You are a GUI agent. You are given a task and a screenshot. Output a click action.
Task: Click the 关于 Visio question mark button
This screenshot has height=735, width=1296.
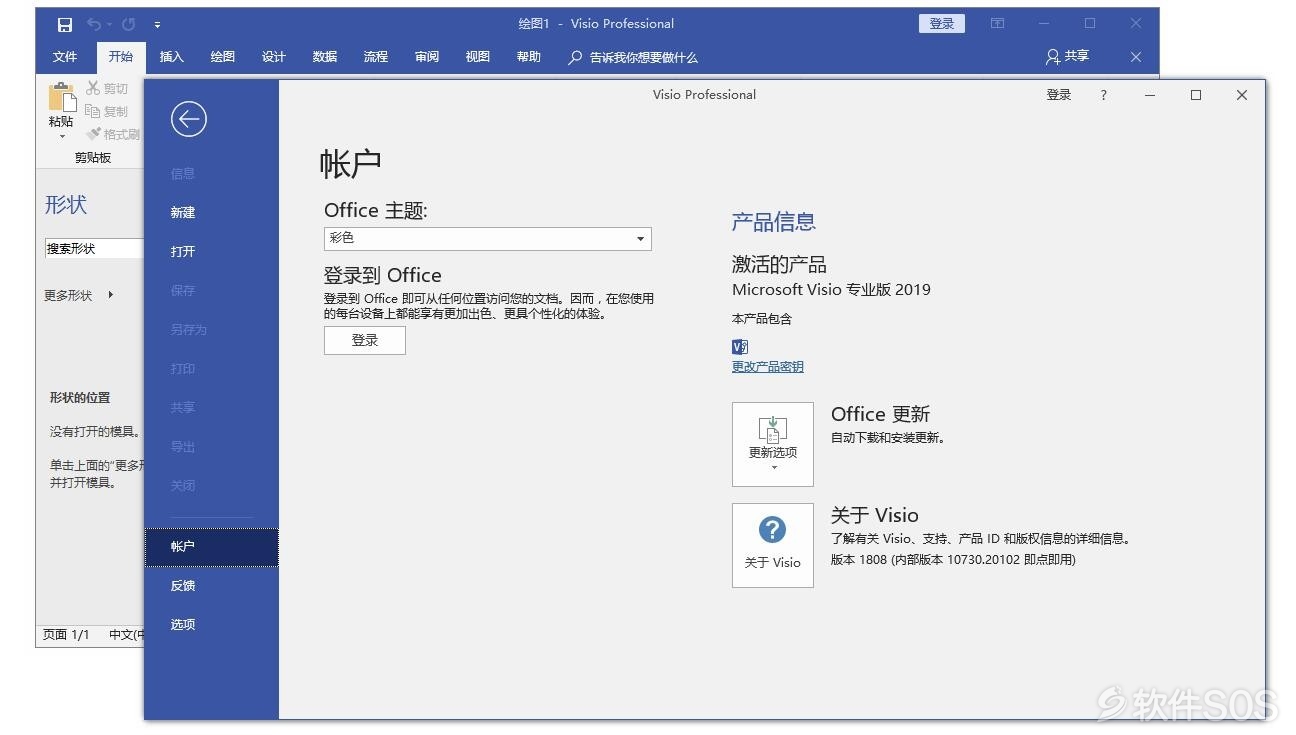click(x=773, y=545)
